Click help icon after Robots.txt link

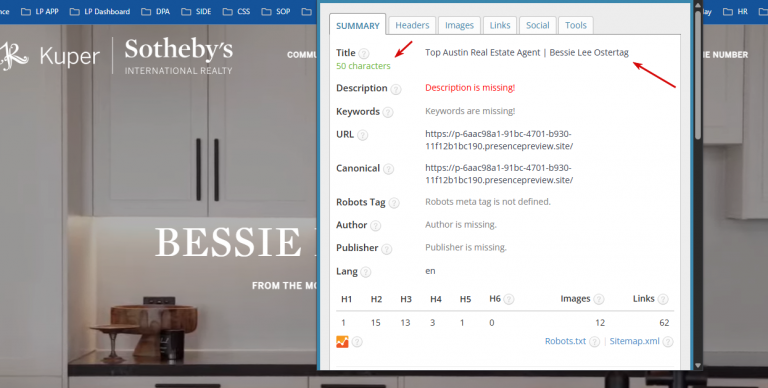pos(595,342)
